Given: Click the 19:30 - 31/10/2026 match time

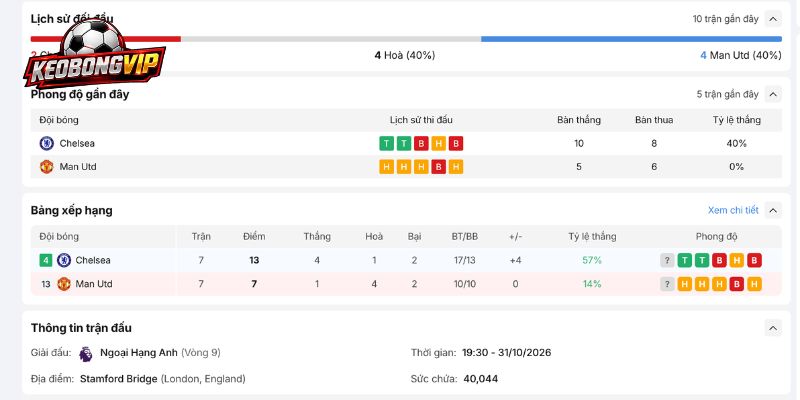Looking at the screenshot, I should tap(507, 353).
